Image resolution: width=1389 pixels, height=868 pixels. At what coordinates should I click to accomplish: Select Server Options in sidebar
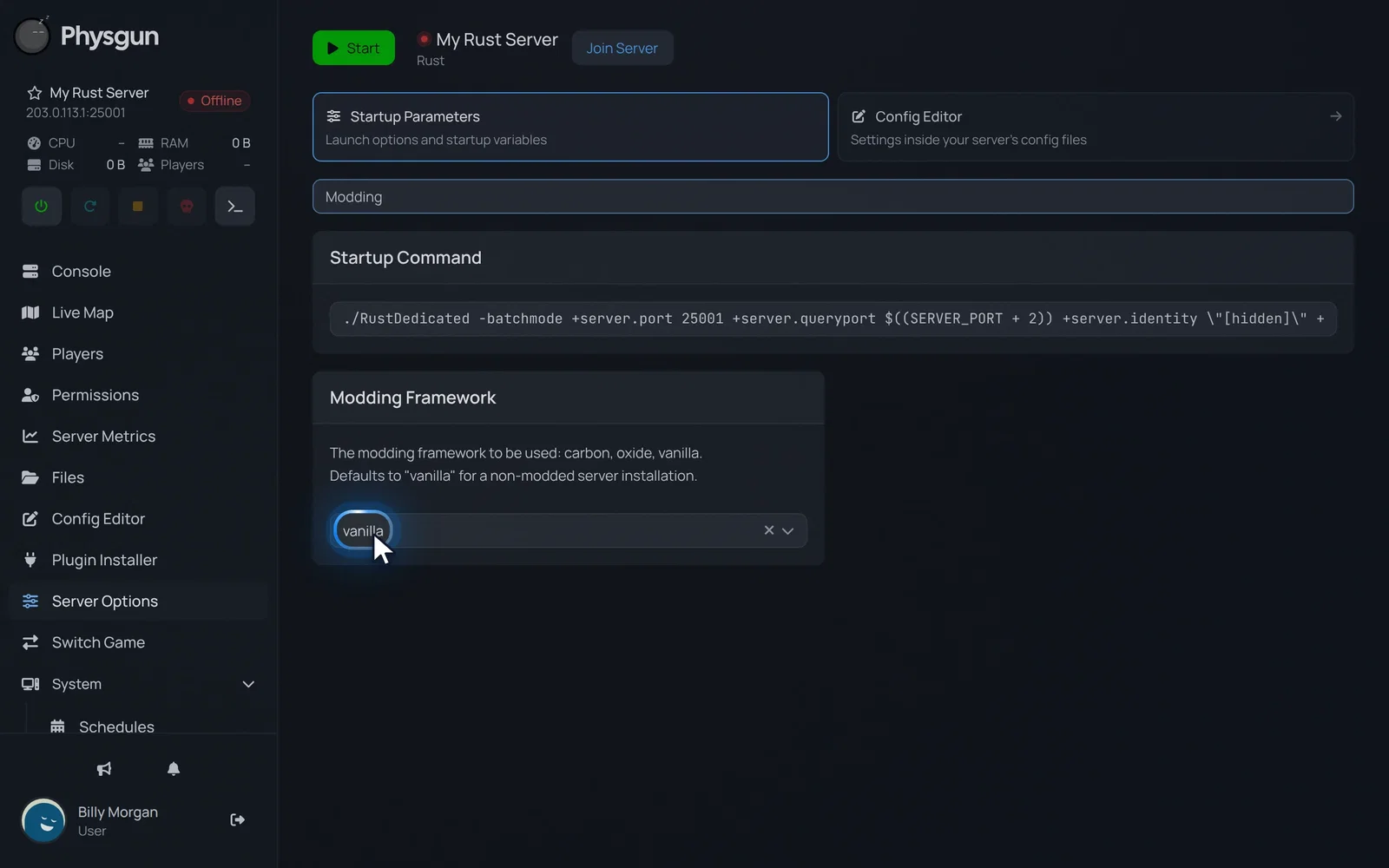coord(139,602)
